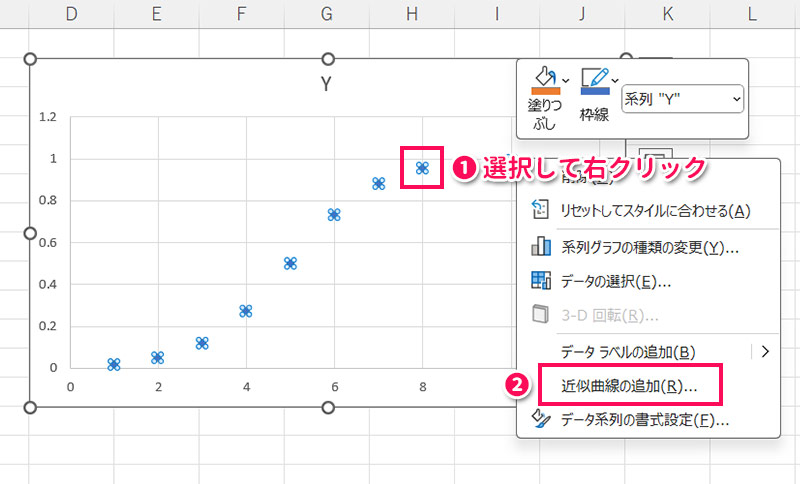Click vertical axis label 0.8
The image size is (800, 484).
[x=48, y=200]
